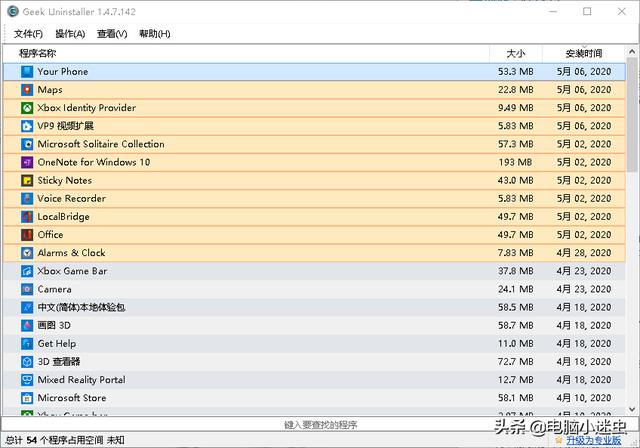Click the 193 MB size cell
Viewport: 640px width, 448px height.
[515, 162]
